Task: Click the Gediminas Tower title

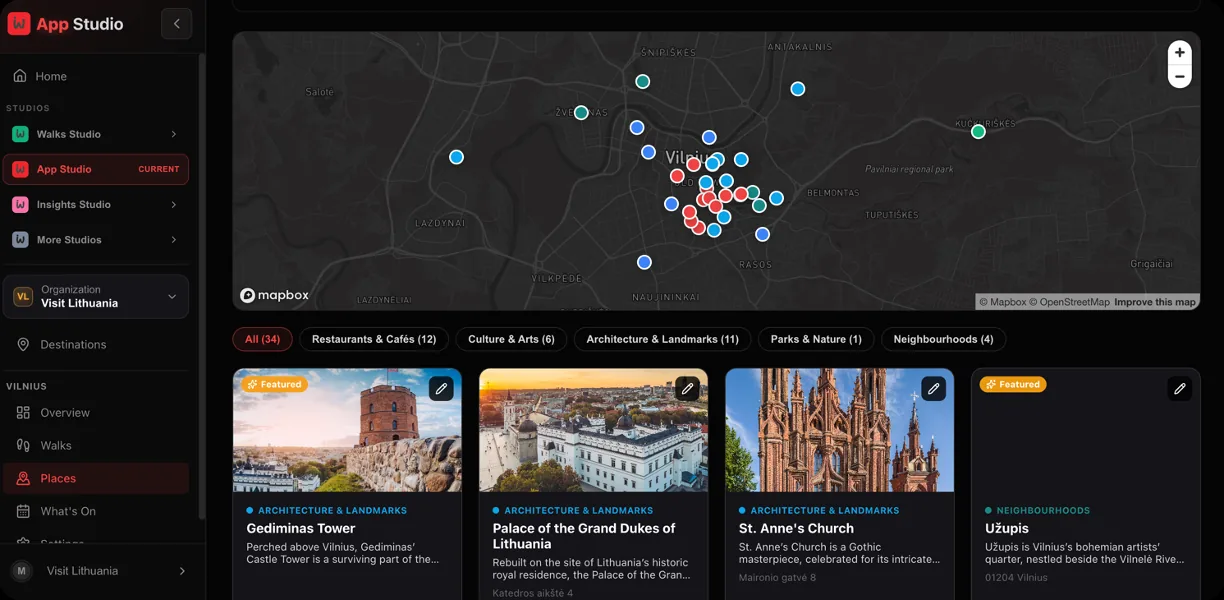Action: point(301,528)
